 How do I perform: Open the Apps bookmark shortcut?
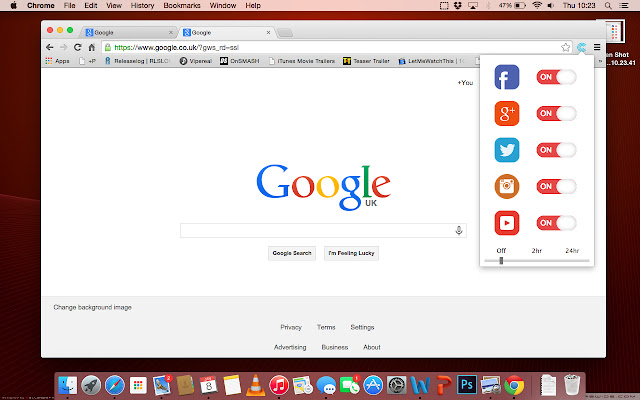[57, 61]
